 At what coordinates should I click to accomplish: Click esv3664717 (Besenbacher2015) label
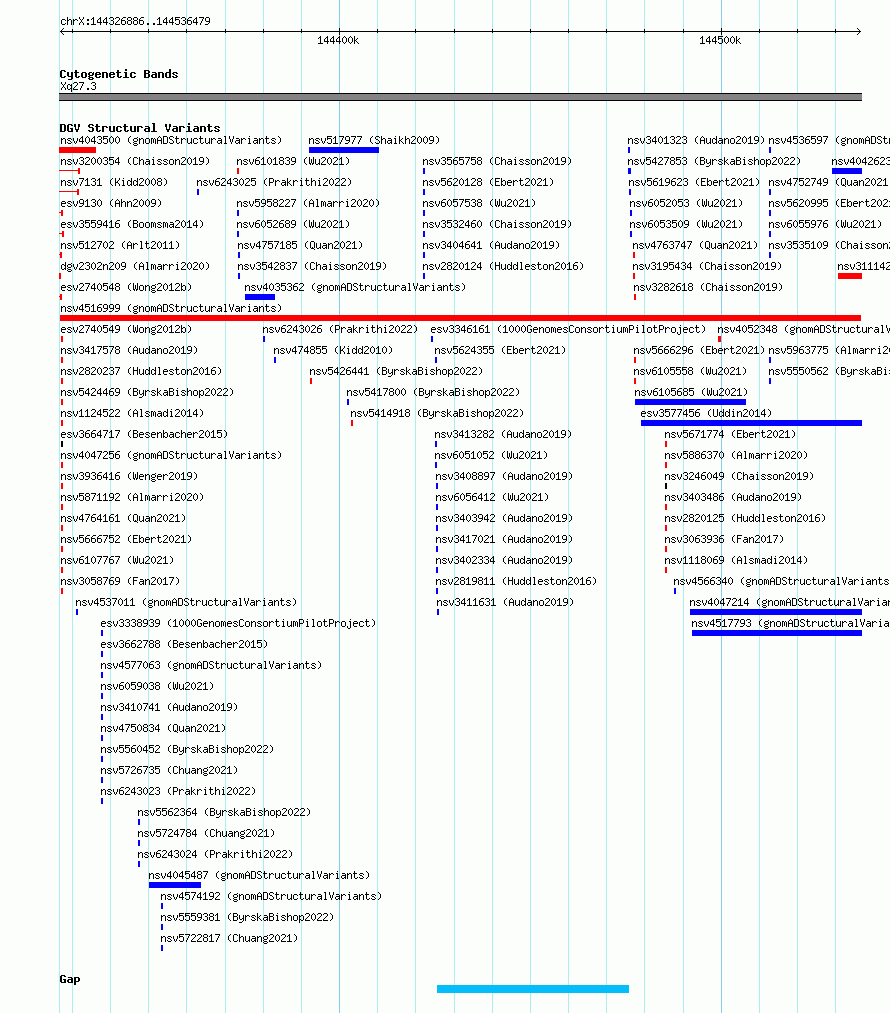(144, 434)
